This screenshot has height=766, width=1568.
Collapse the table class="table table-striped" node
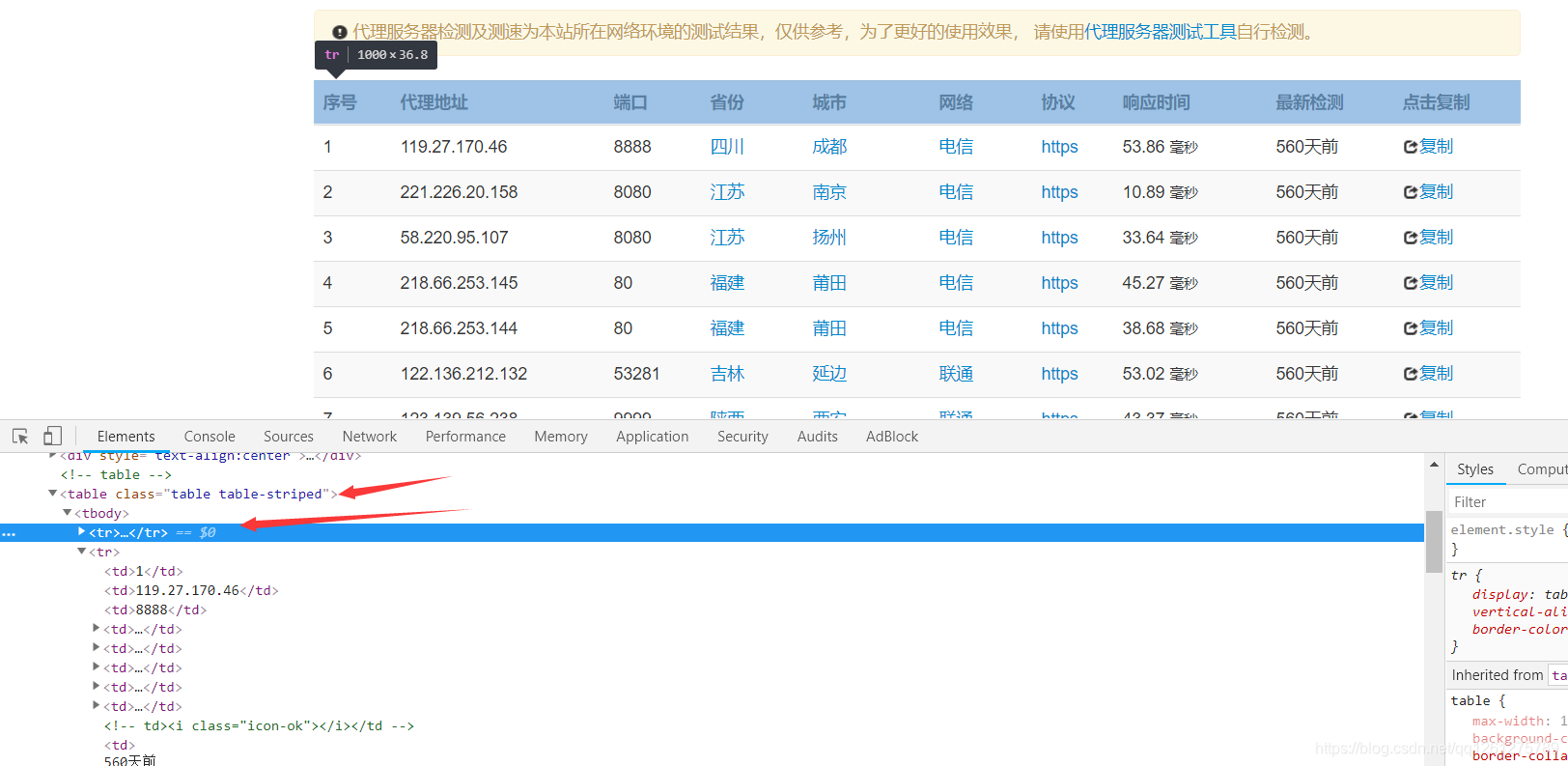(53, 494)
